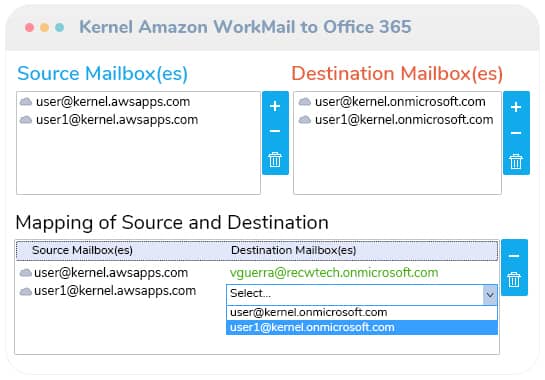The height and width of the screenshot is (380, 545).
Task: Open the Select... destination combo box
Action: pos(362,295)
